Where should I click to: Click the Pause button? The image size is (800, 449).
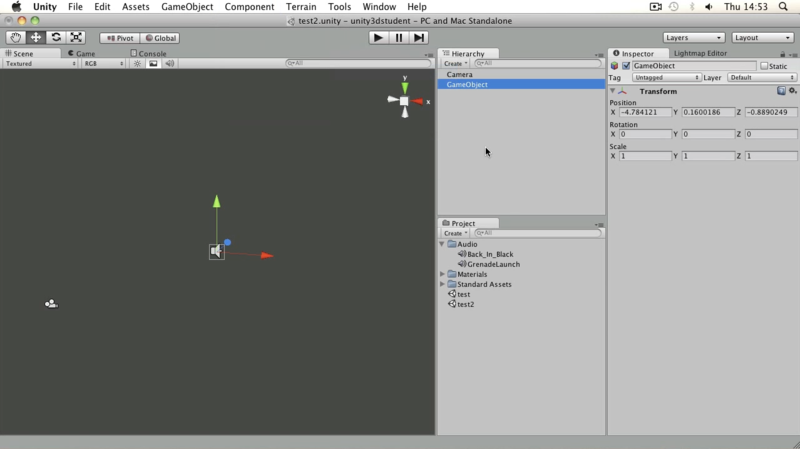pyautogui.click(x=398, y=38)
